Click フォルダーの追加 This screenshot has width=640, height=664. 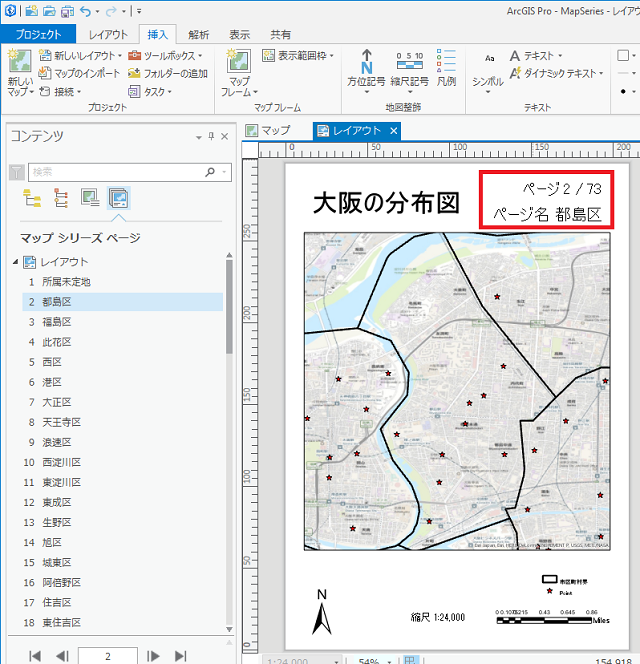(x=168, y=74)
